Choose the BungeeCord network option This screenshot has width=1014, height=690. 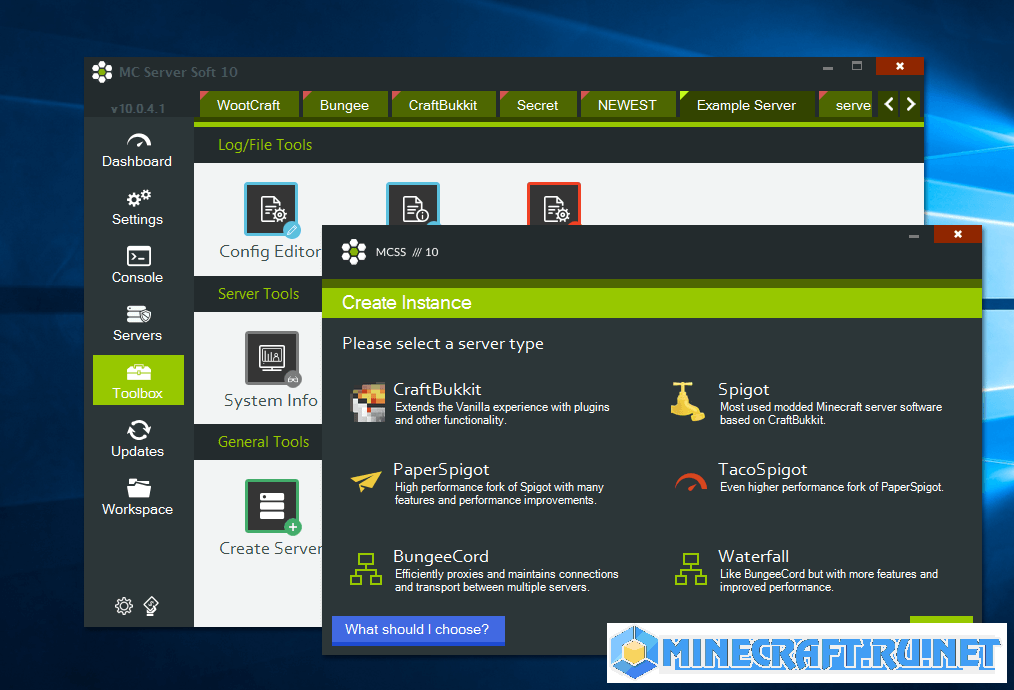tap(484, 570)
